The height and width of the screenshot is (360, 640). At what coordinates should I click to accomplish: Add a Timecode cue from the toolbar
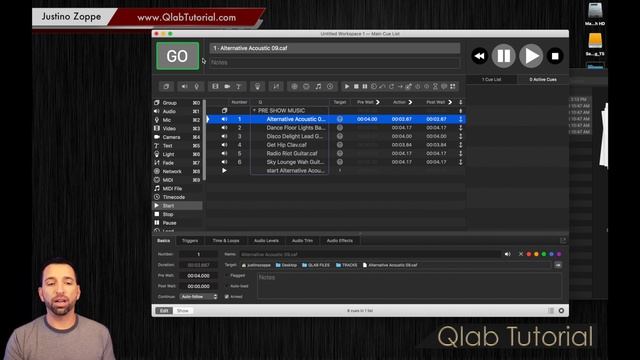[x=330, y=87]
